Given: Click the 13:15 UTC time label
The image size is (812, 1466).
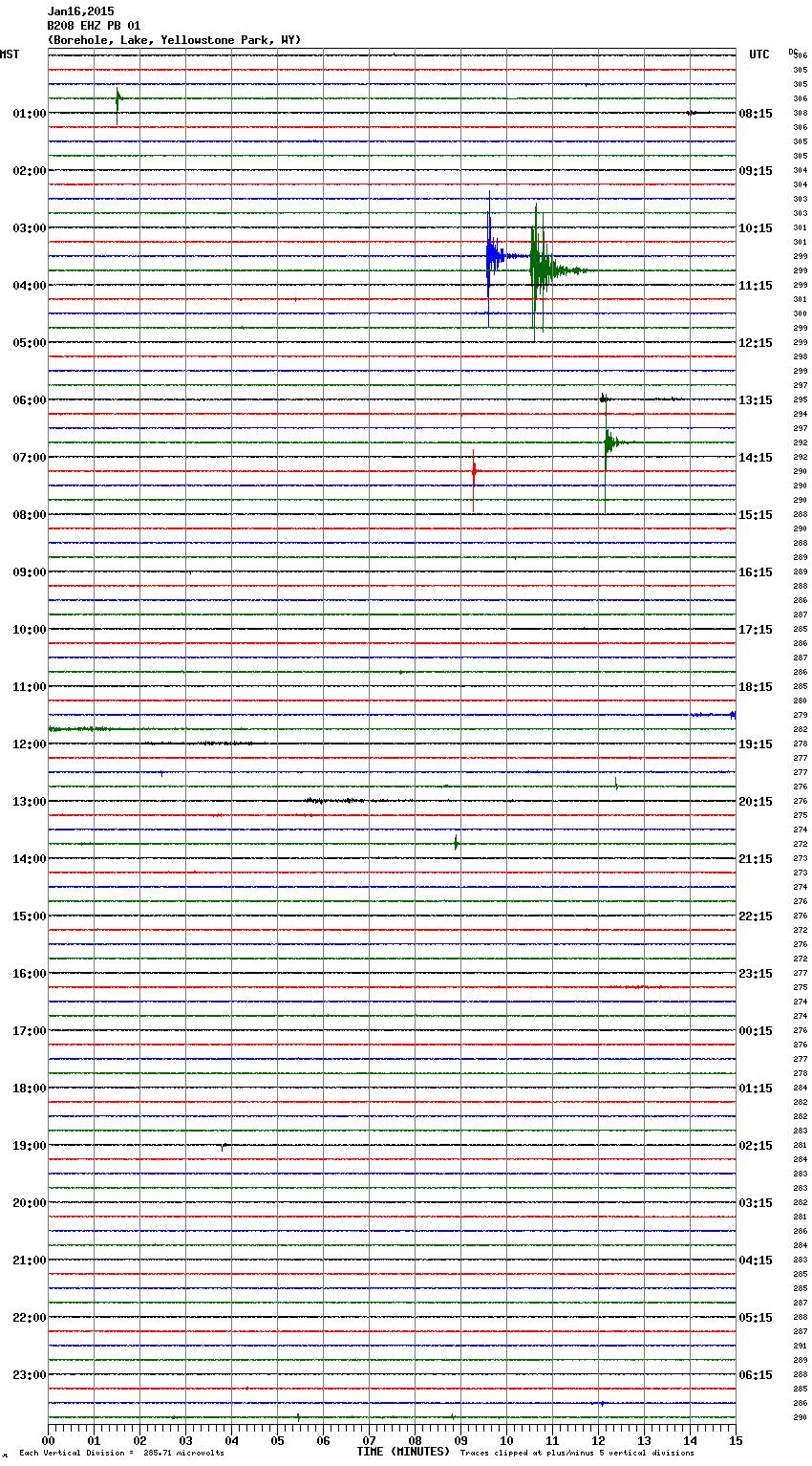Looking at the screenshot, I should [756, 400].
